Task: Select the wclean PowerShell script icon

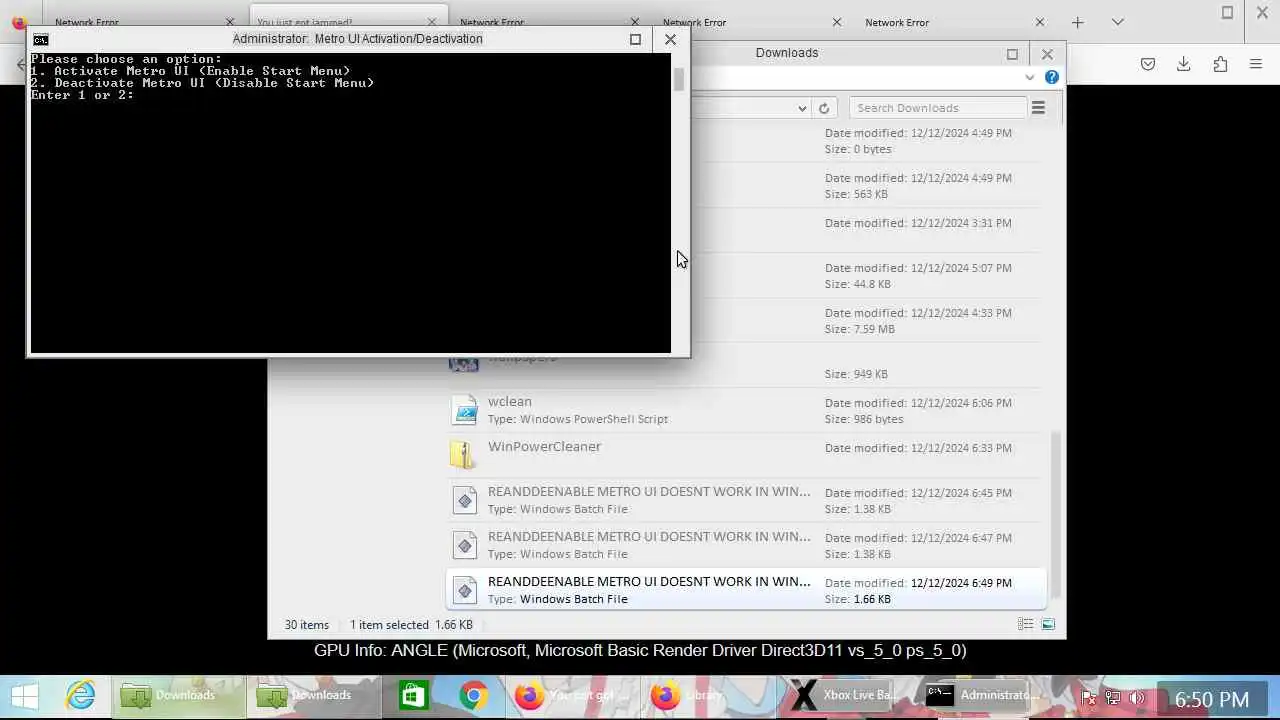Action: tap(464, 410)
